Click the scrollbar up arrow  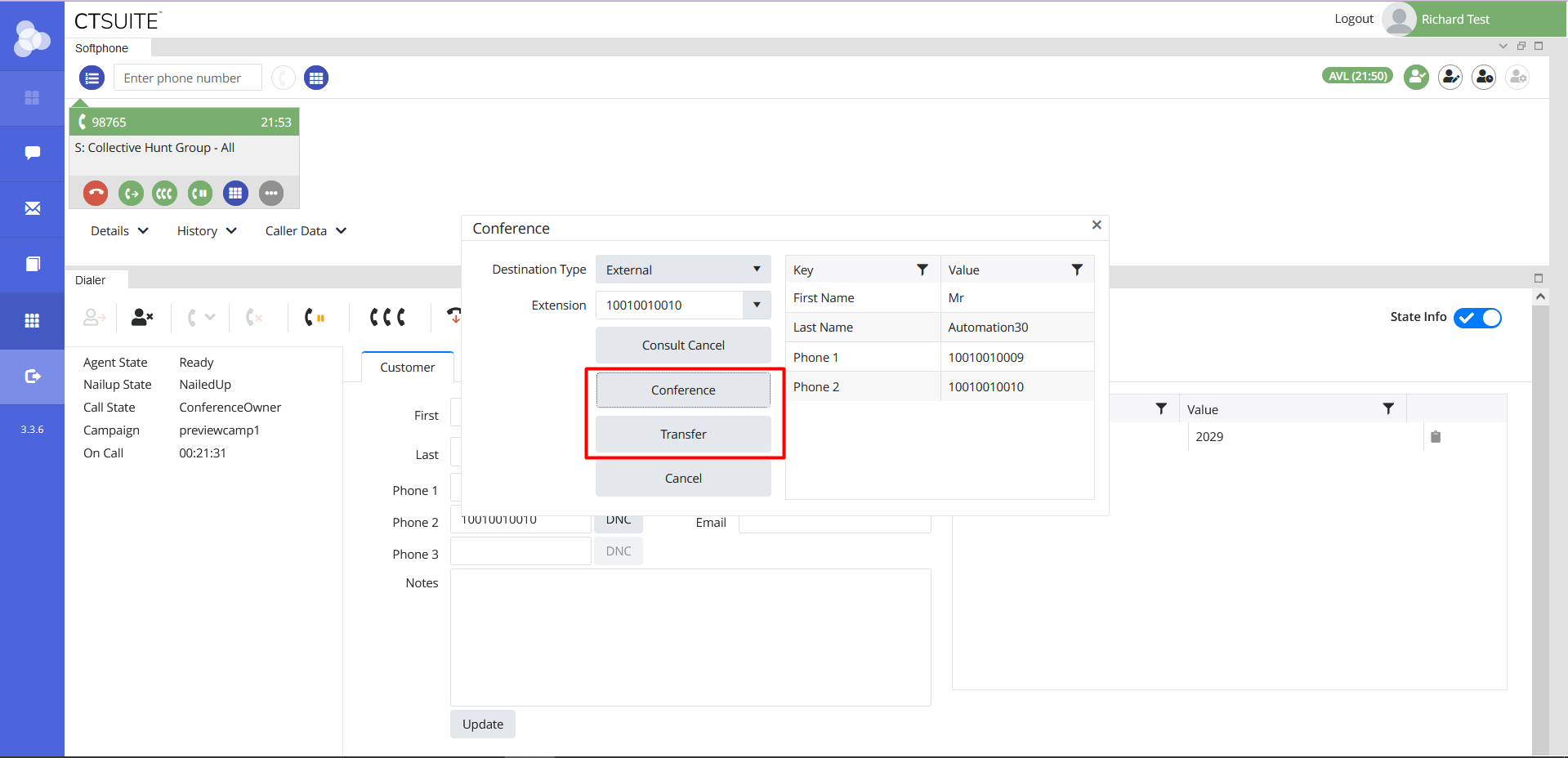point(1540,297)
